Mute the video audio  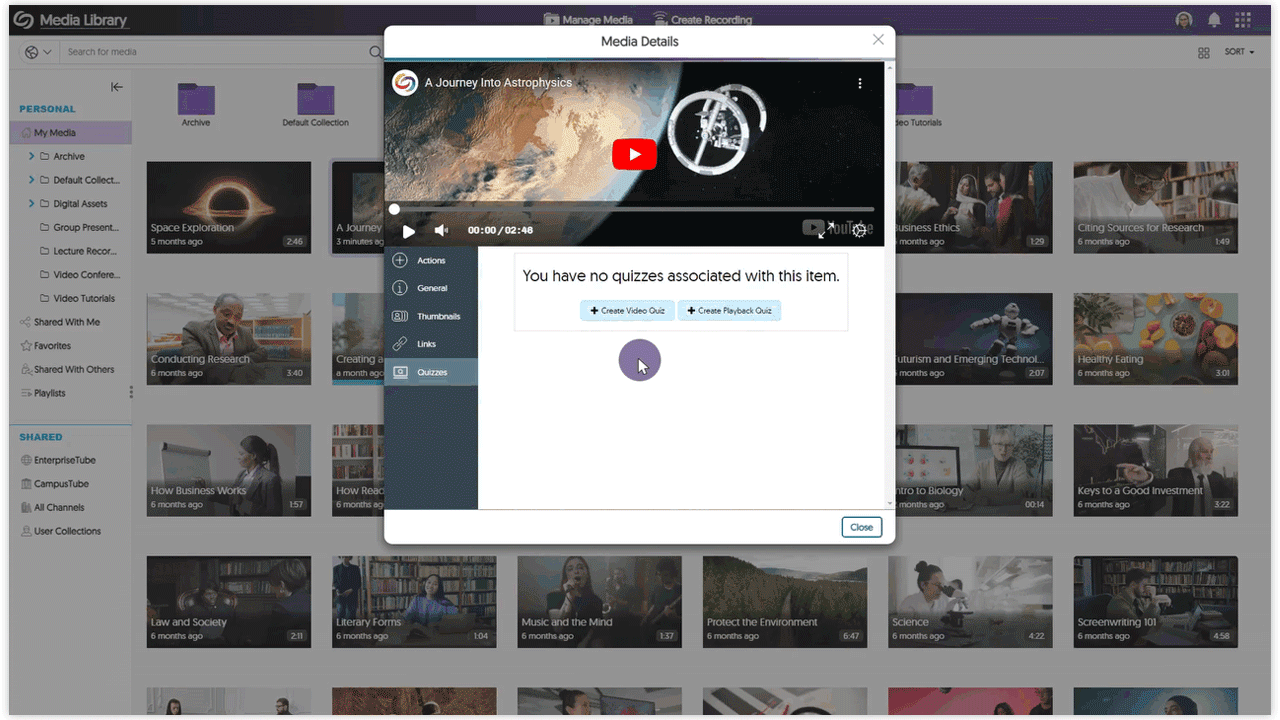[x=441, y=230]
